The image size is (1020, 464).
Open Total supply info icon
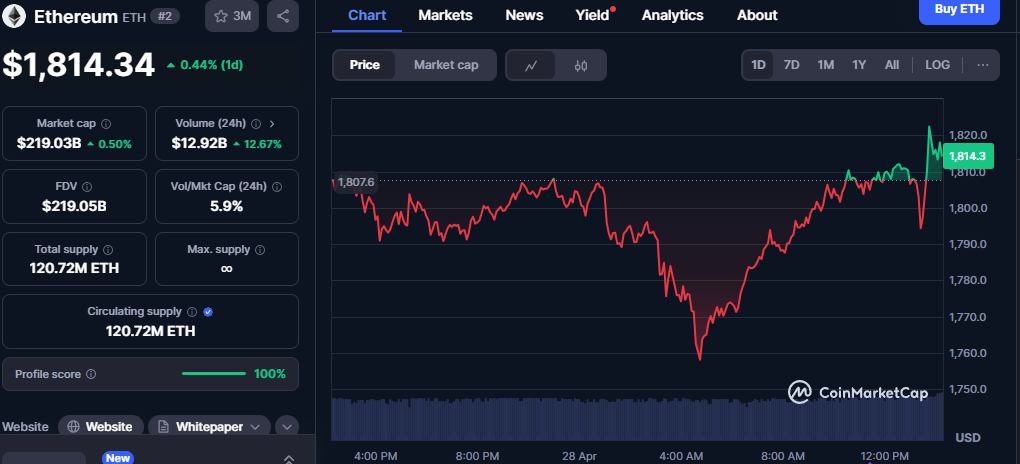108,249
